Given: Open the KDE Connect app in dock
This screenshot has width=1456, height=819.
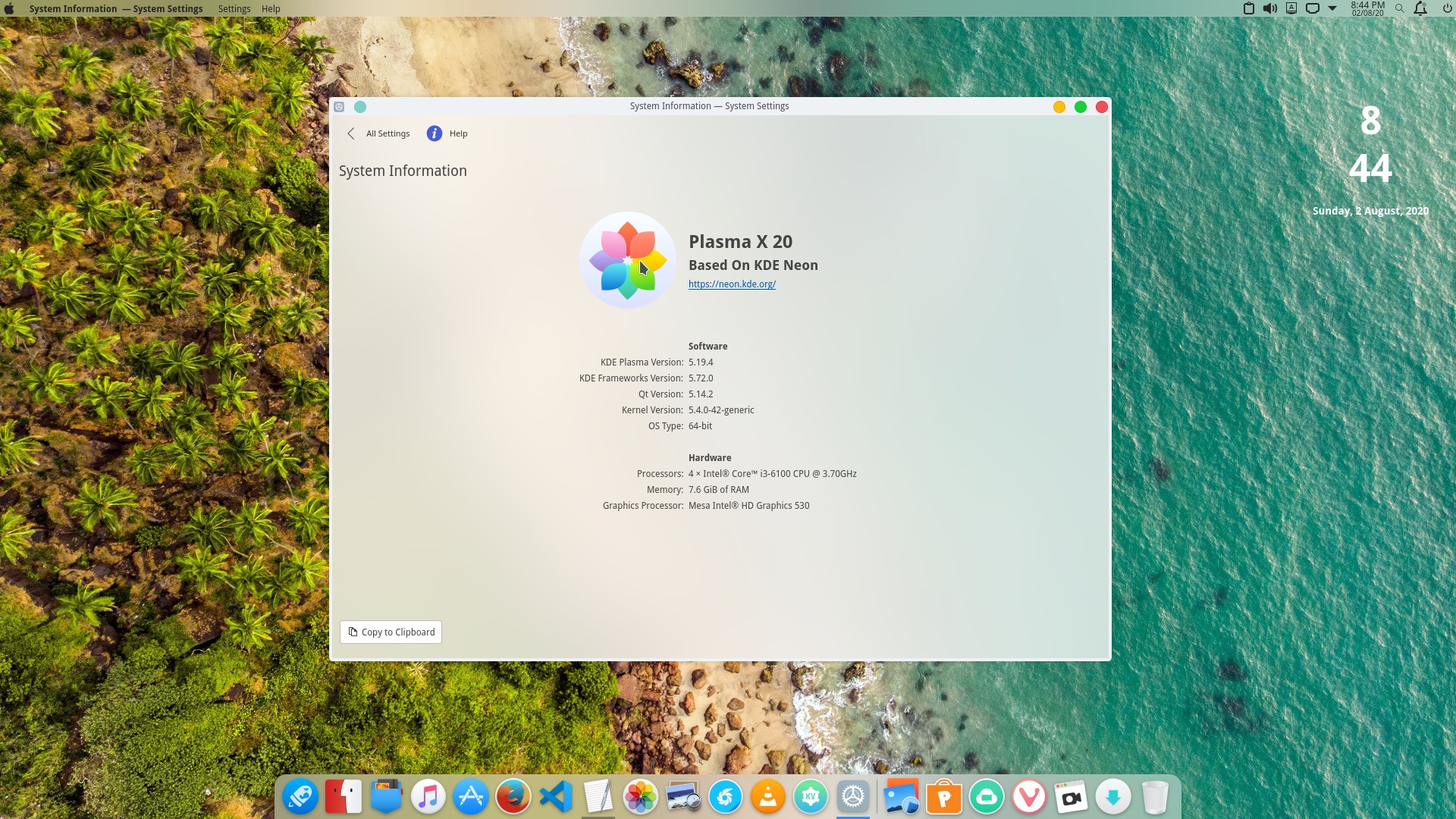Looking at the screenshot, I should point(300,797).
